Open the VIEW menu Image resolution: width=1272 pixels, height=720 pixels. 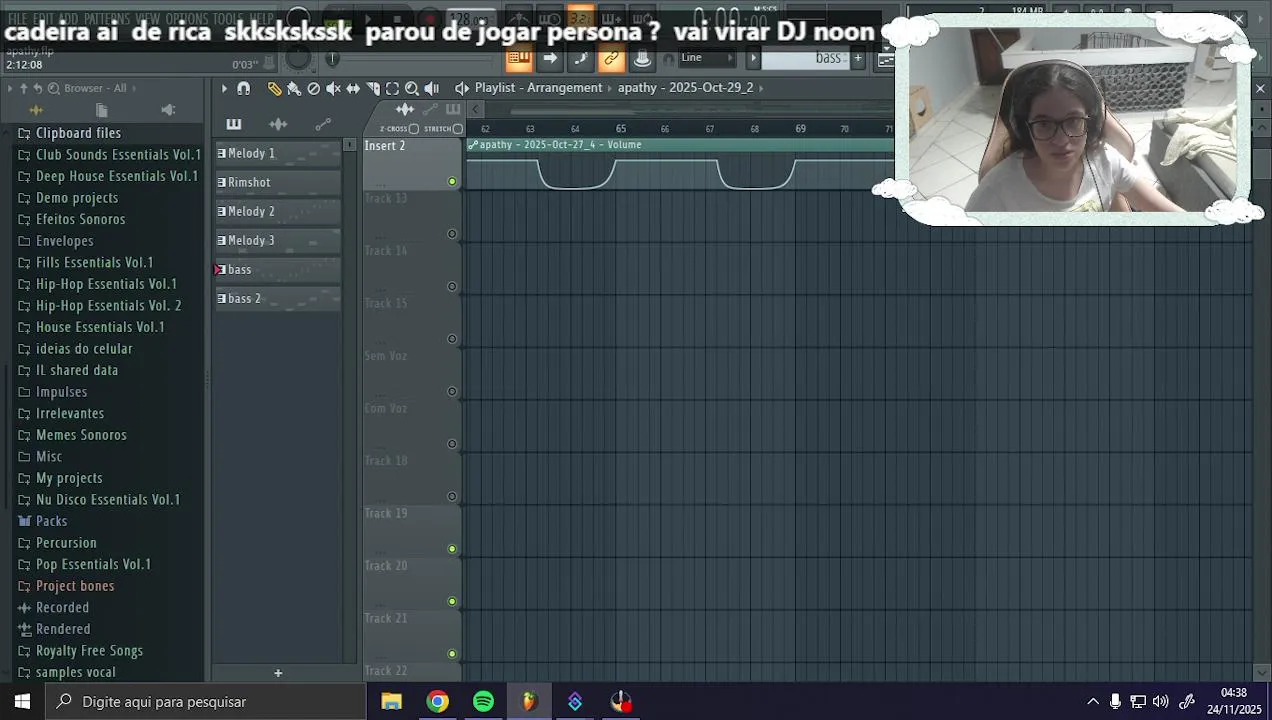[x=147, y=19]
